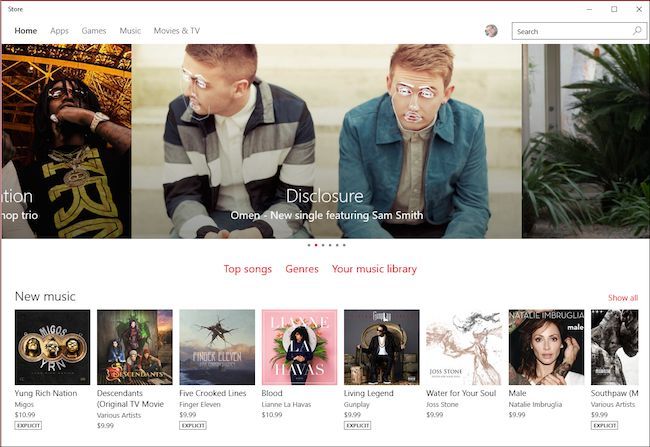Open Lianne La Havas Blood cover
Screen dimensions: 650x447
pos(299,347)
